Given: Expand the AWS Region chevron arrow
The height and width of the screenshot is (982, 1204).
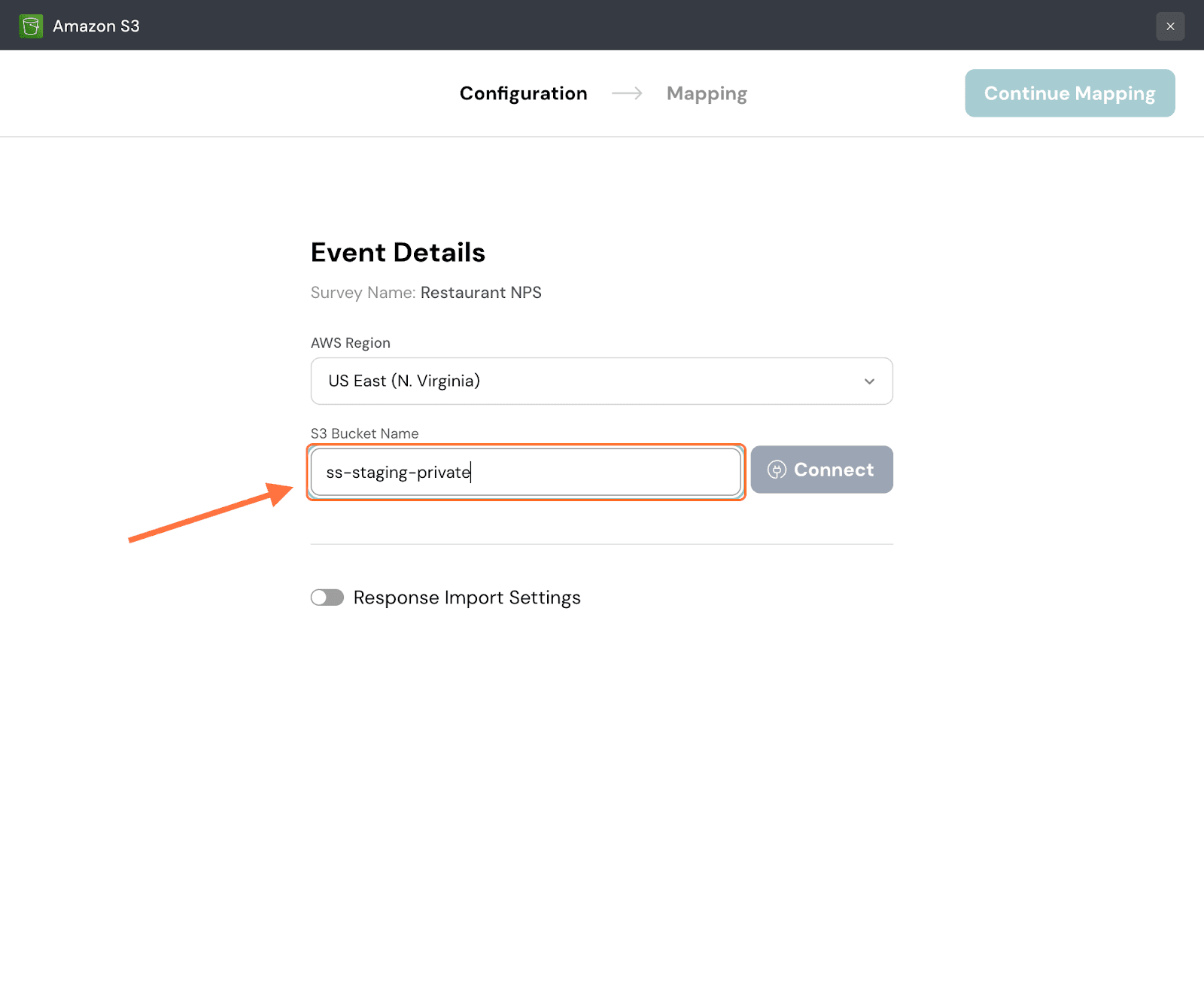Looking at the screenshot, I should coord(869,382).
